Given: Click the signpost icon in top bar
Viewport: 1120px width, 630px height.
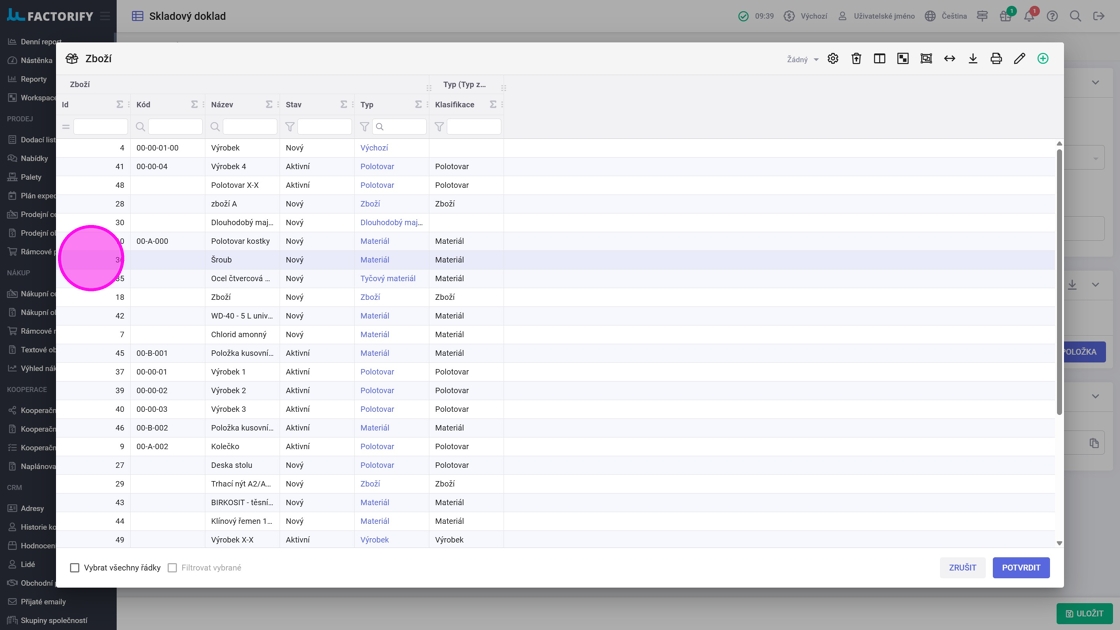Looking at the screenshot, I should (x=982, y=16).
